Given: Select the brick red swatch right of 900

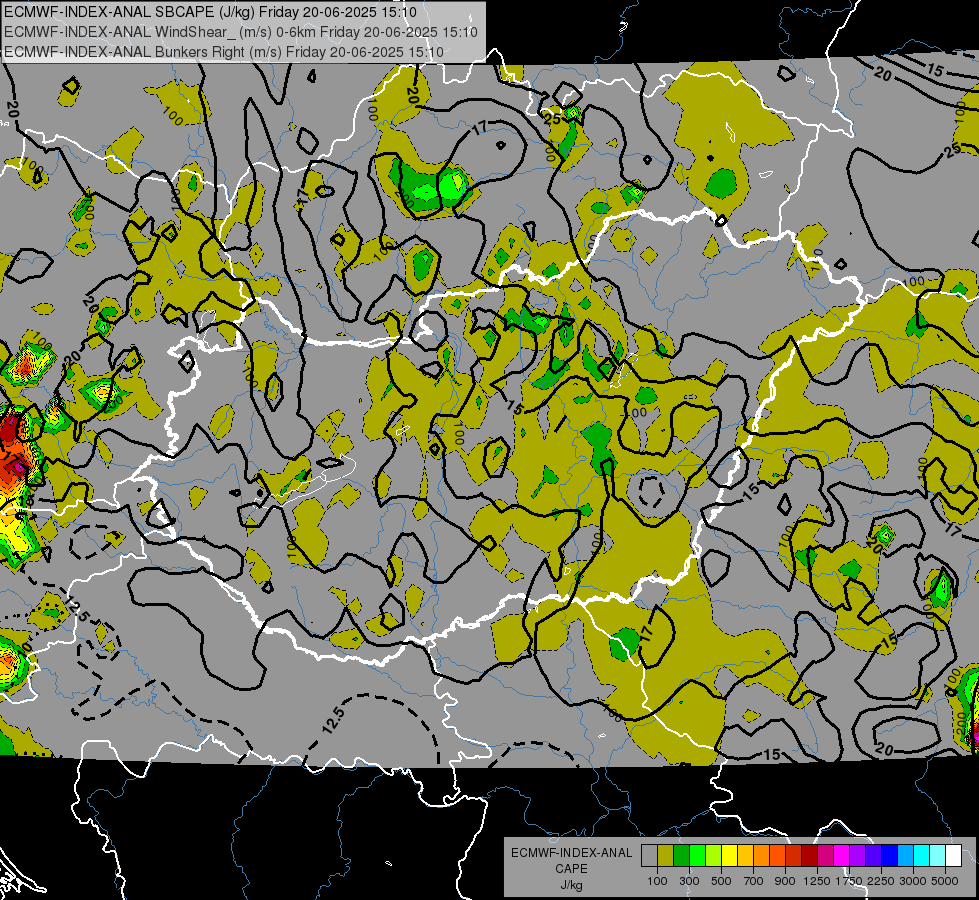Looking at the screenshot, I should coord(794,856).
